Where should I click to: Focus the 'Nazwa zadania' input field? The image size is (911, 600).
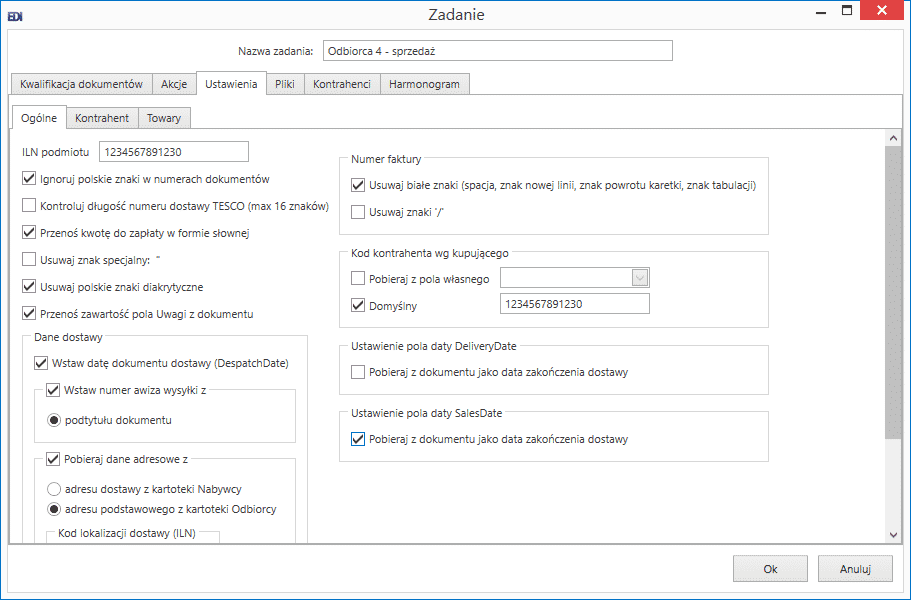(x=498, y=51)
